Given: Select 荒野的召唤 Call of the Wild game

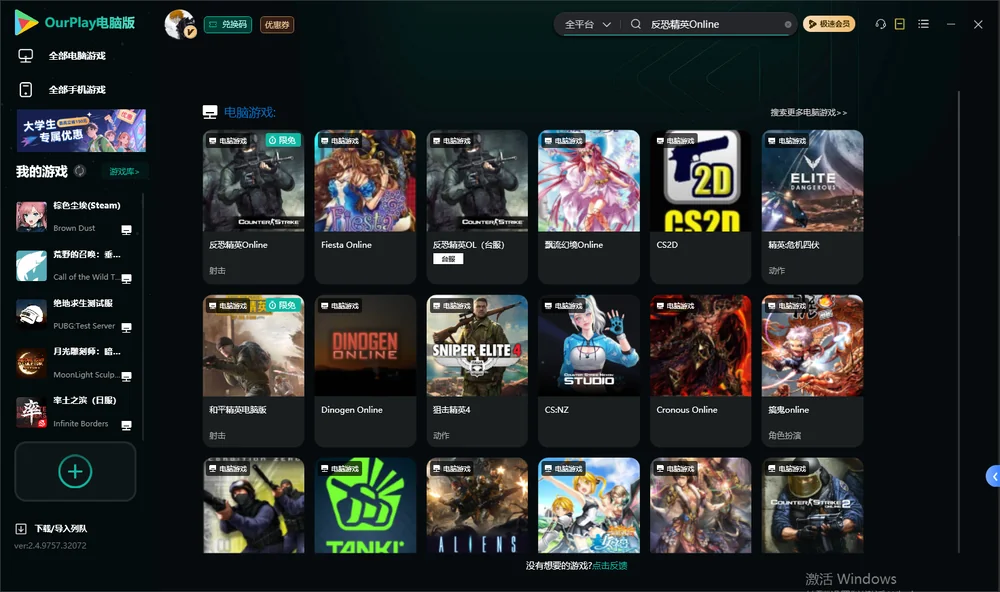Looking at the screenshot, I should (77, 265).
